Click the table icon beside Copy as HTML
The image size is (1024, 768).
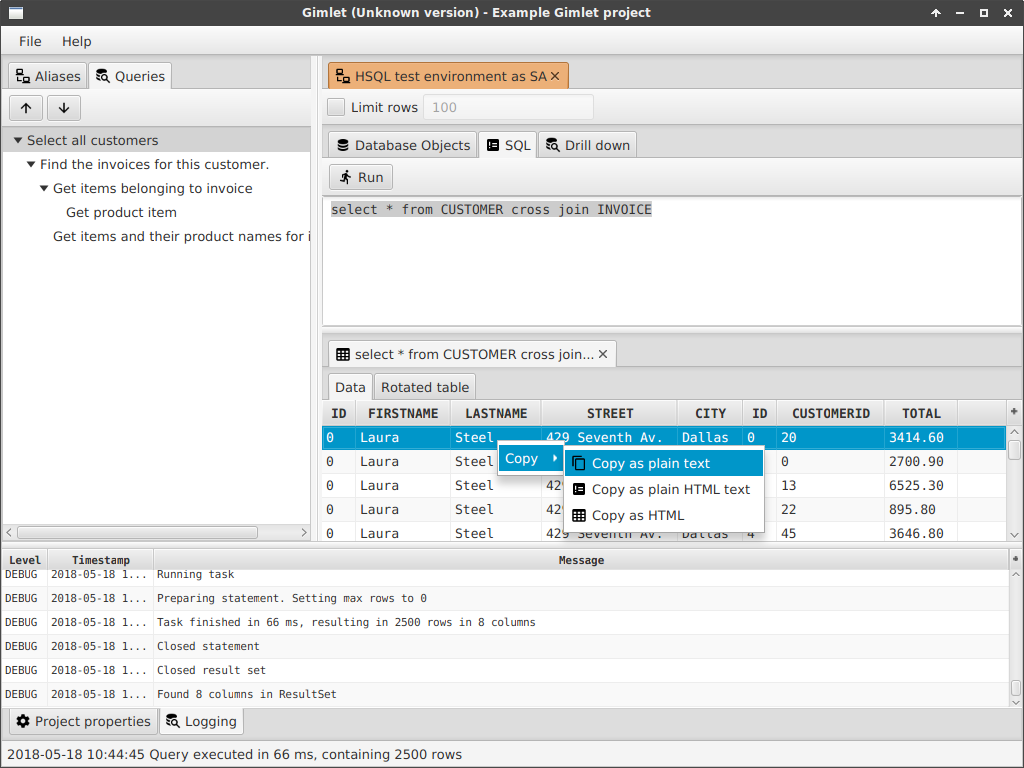tap(579, 515)
